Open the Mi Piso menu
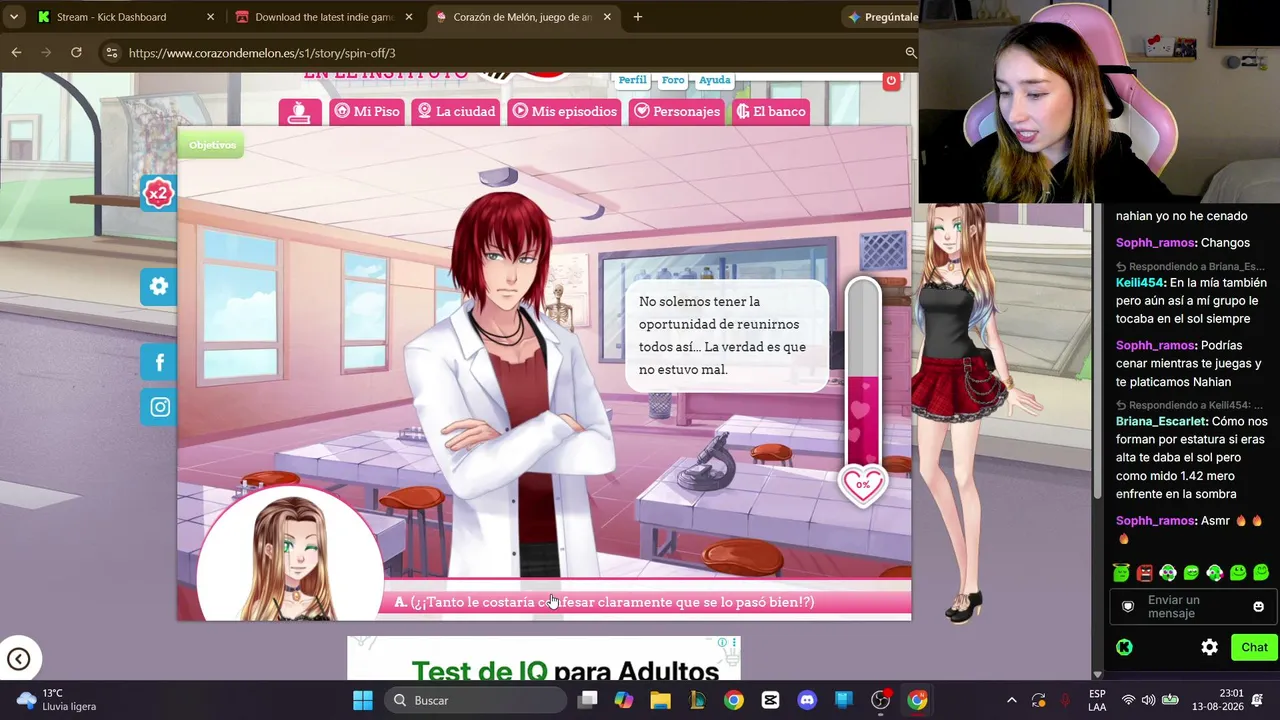The width and height of the screenshot is (1280, 720). (367, 111)
